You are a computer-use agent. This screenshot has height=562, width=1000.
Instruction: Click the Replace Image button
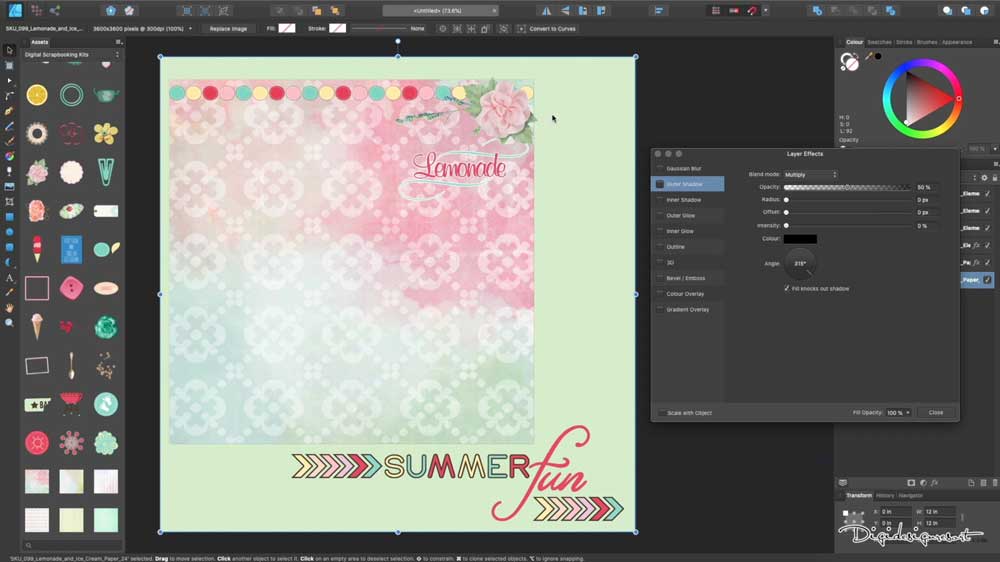pos(228,29)
